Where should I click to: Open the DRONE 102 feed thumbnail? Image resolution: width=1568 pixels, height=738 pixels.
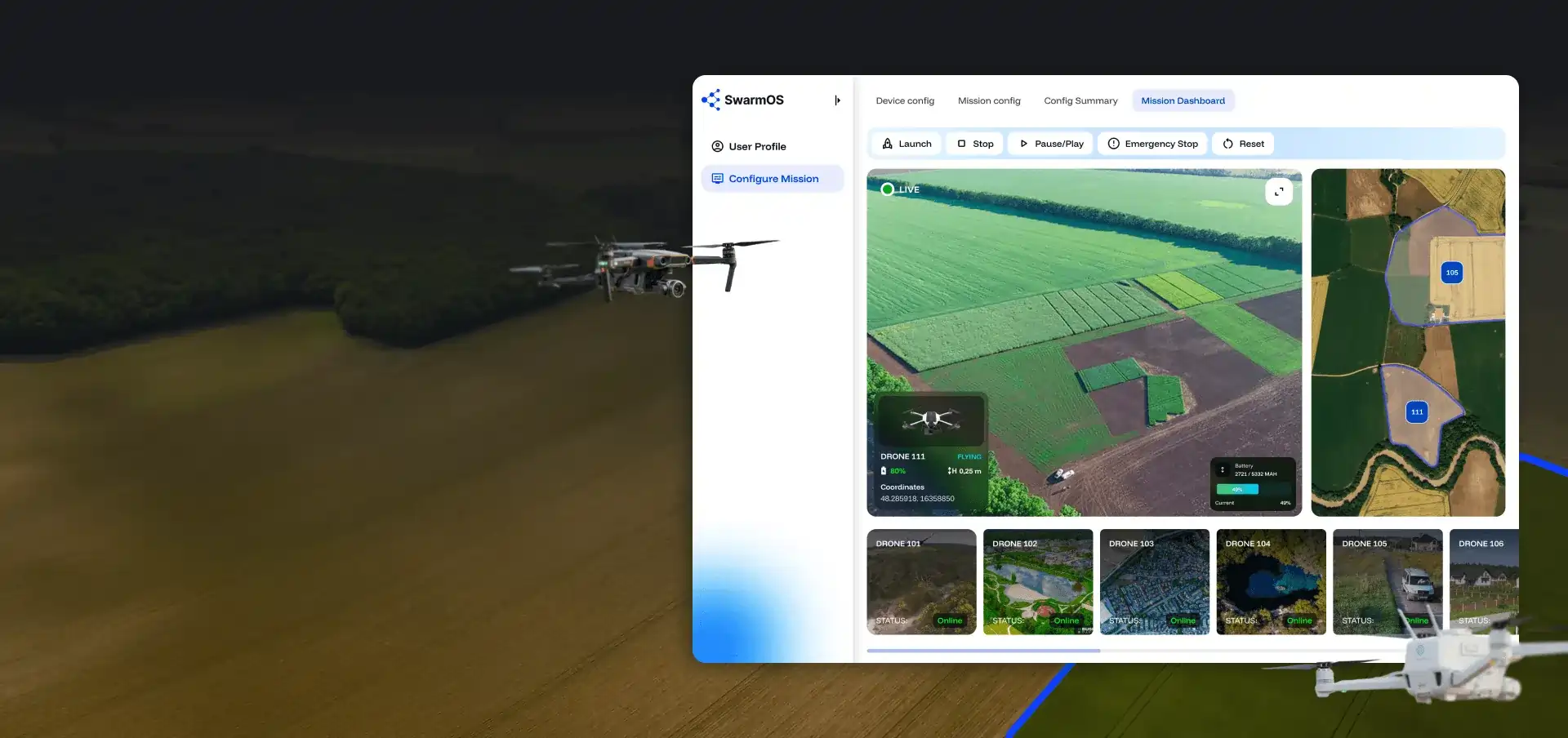point(1038,582)
